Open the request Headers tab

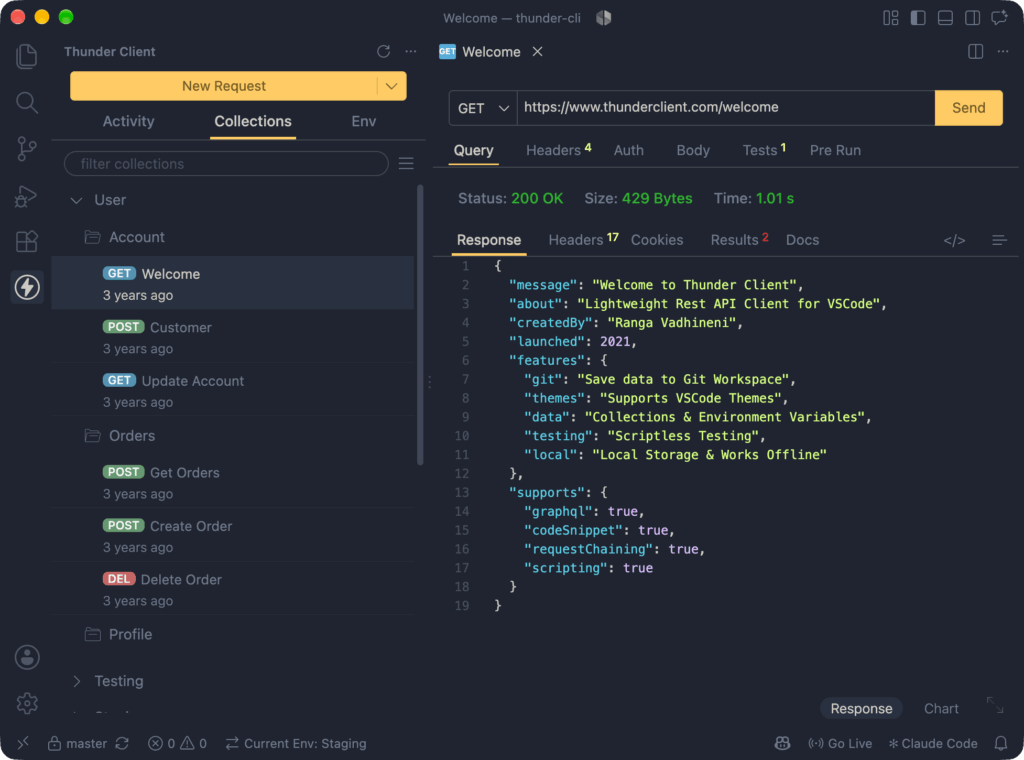point(558,150)
